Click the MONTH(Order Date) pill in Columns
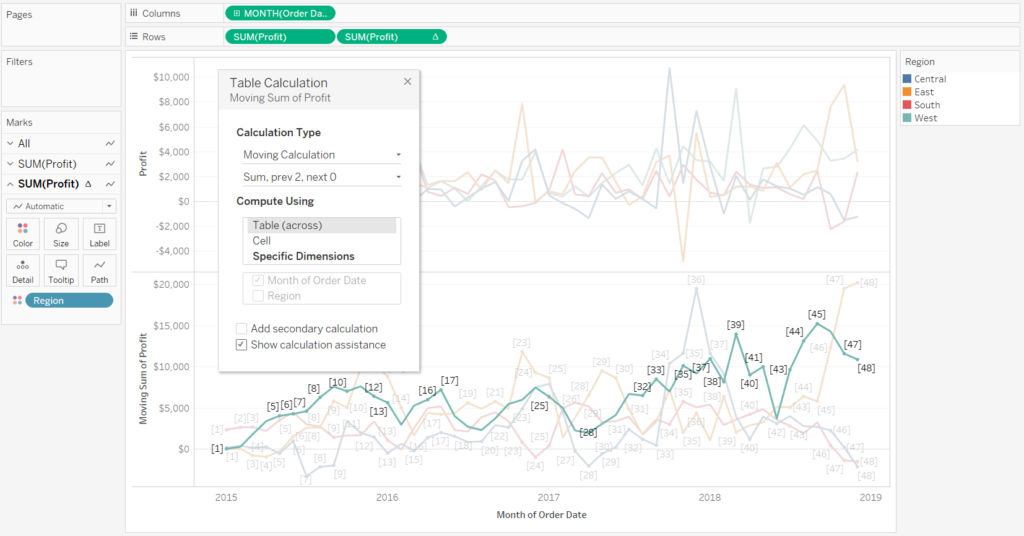This screenshot has height=536, width=1024. point(280,13)
